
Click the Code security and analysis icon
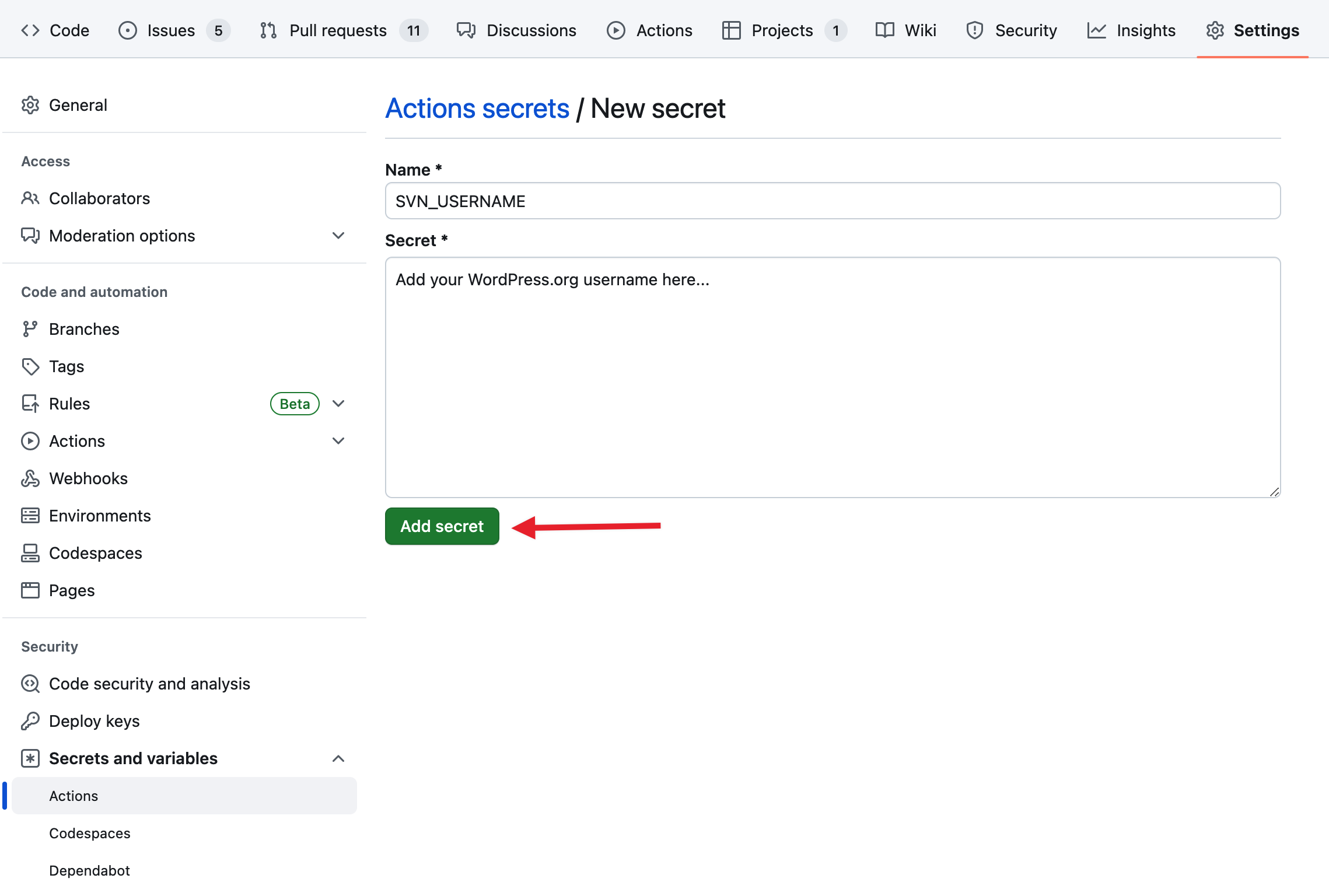pyautogui.click(x=30, y=684)
